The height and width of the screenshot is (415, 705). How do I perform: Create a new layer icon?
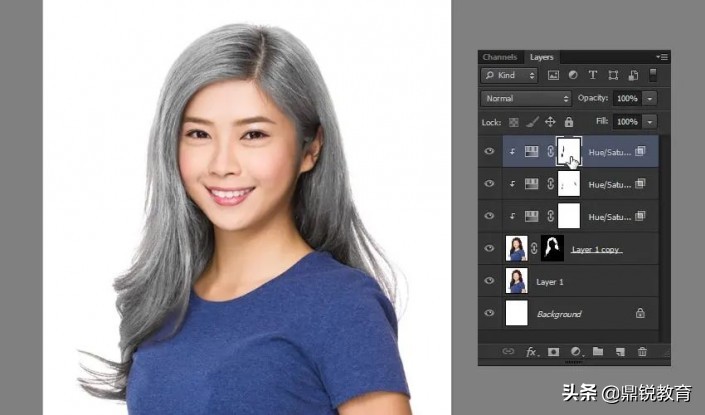[x=620, y=352]
